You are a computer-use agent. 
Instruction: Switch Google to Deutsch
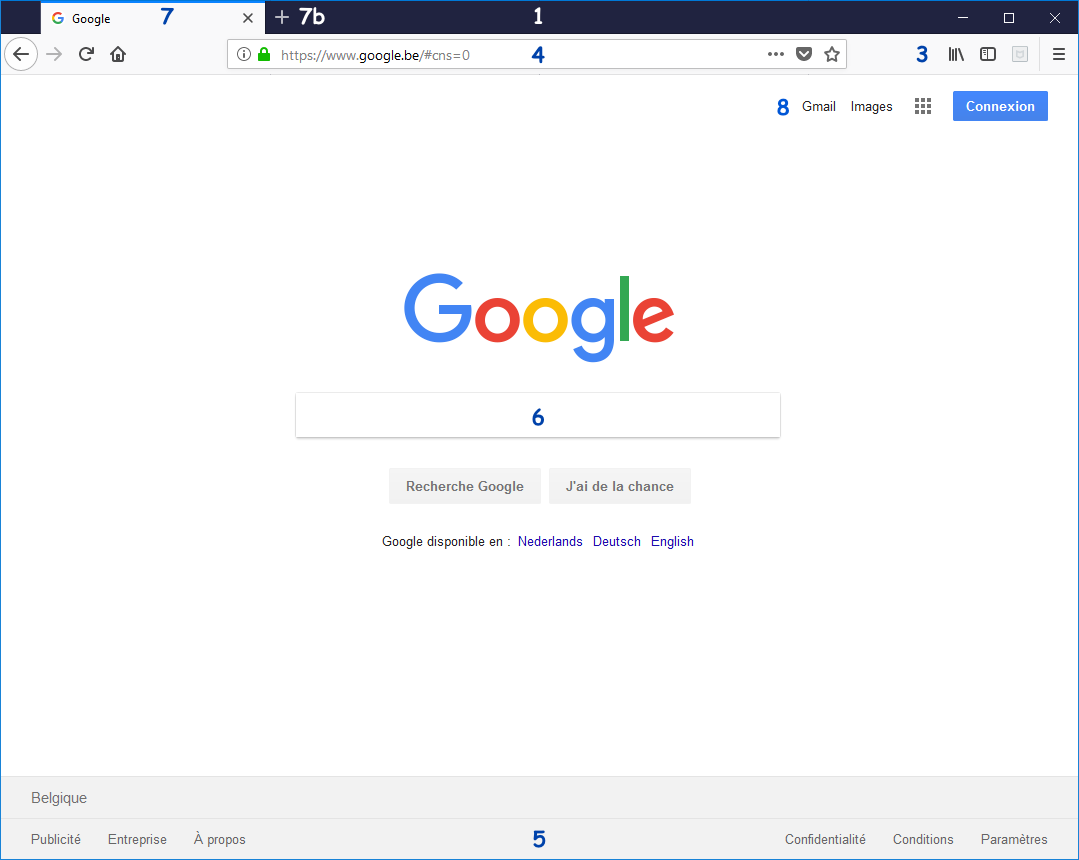click(x=617, y=541)
